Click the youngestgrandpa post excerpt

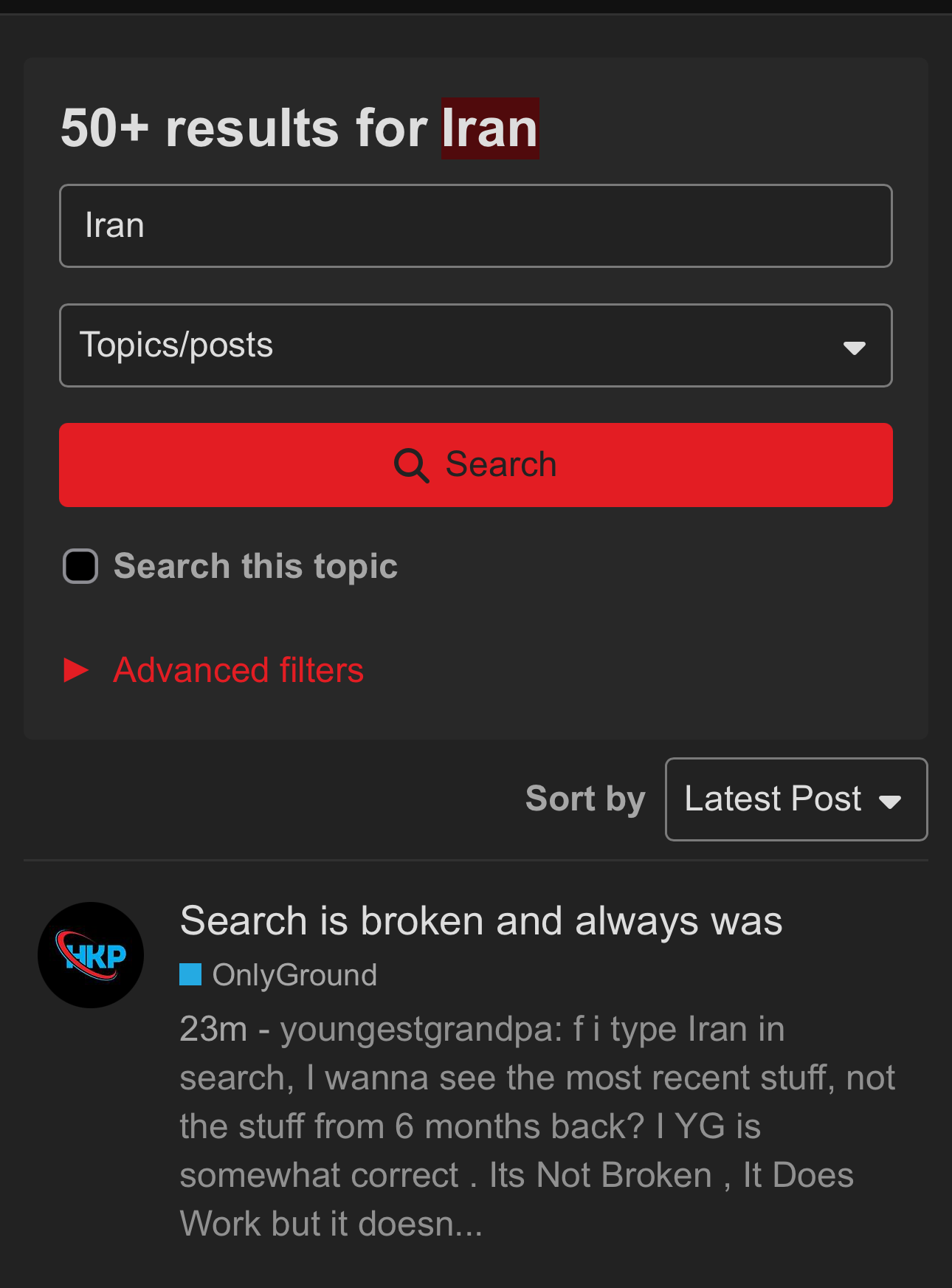537,1126
